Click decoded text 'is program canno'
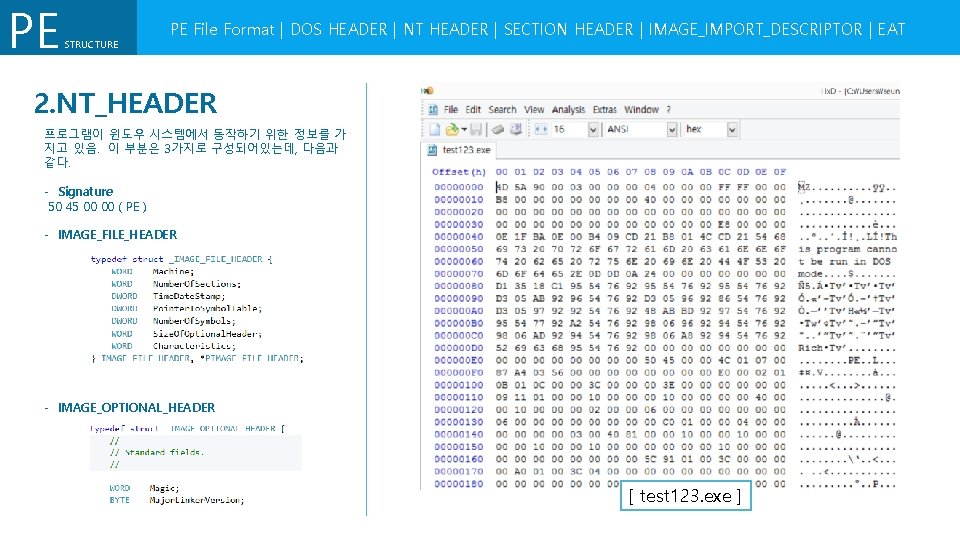Screen dimensions: 960x540 (847, 249)
